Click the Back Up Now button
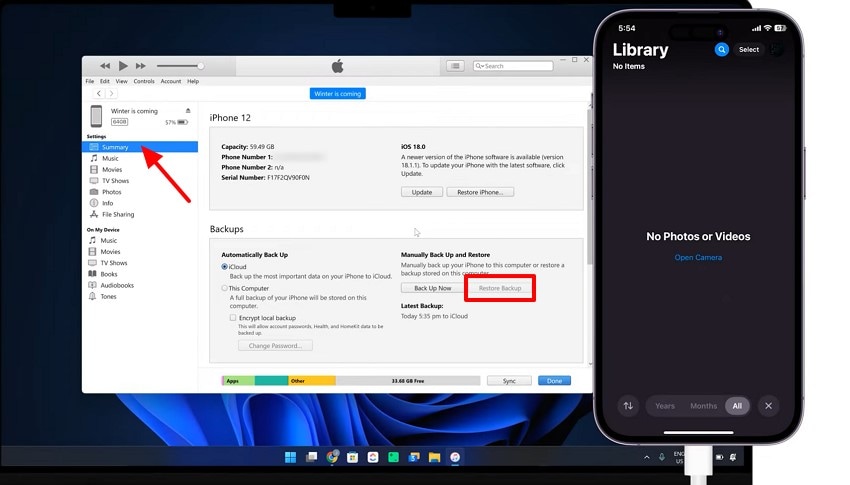The width and height of the screenshot is (850, 485). pyautogui.click(x=433, y=288)
